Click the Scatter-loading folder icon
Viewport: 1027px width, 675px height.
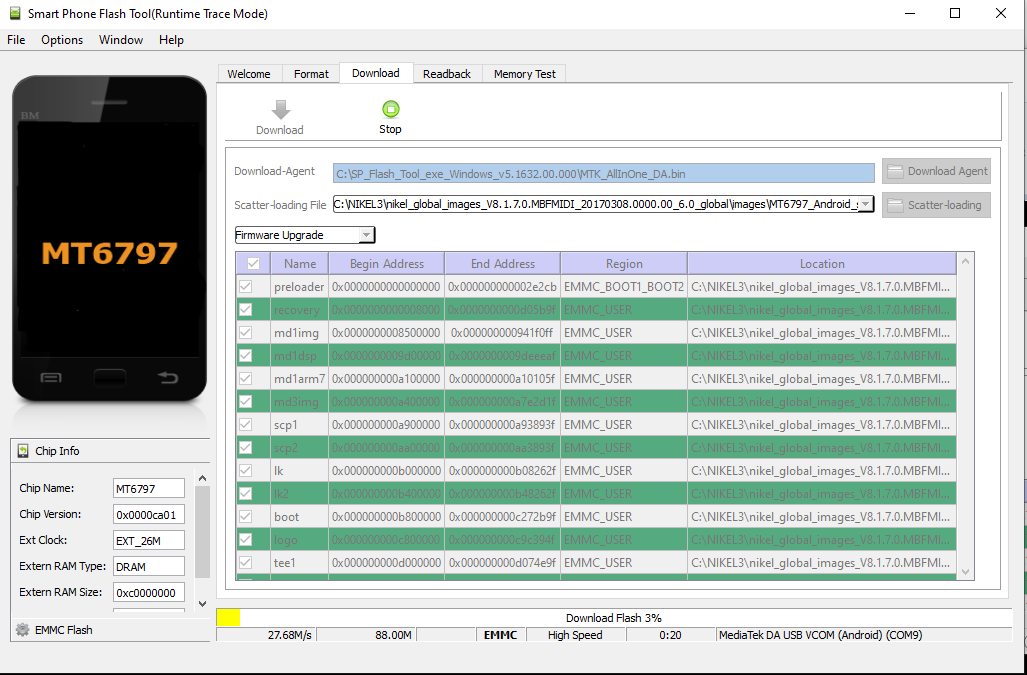click(x=896, y=205)
